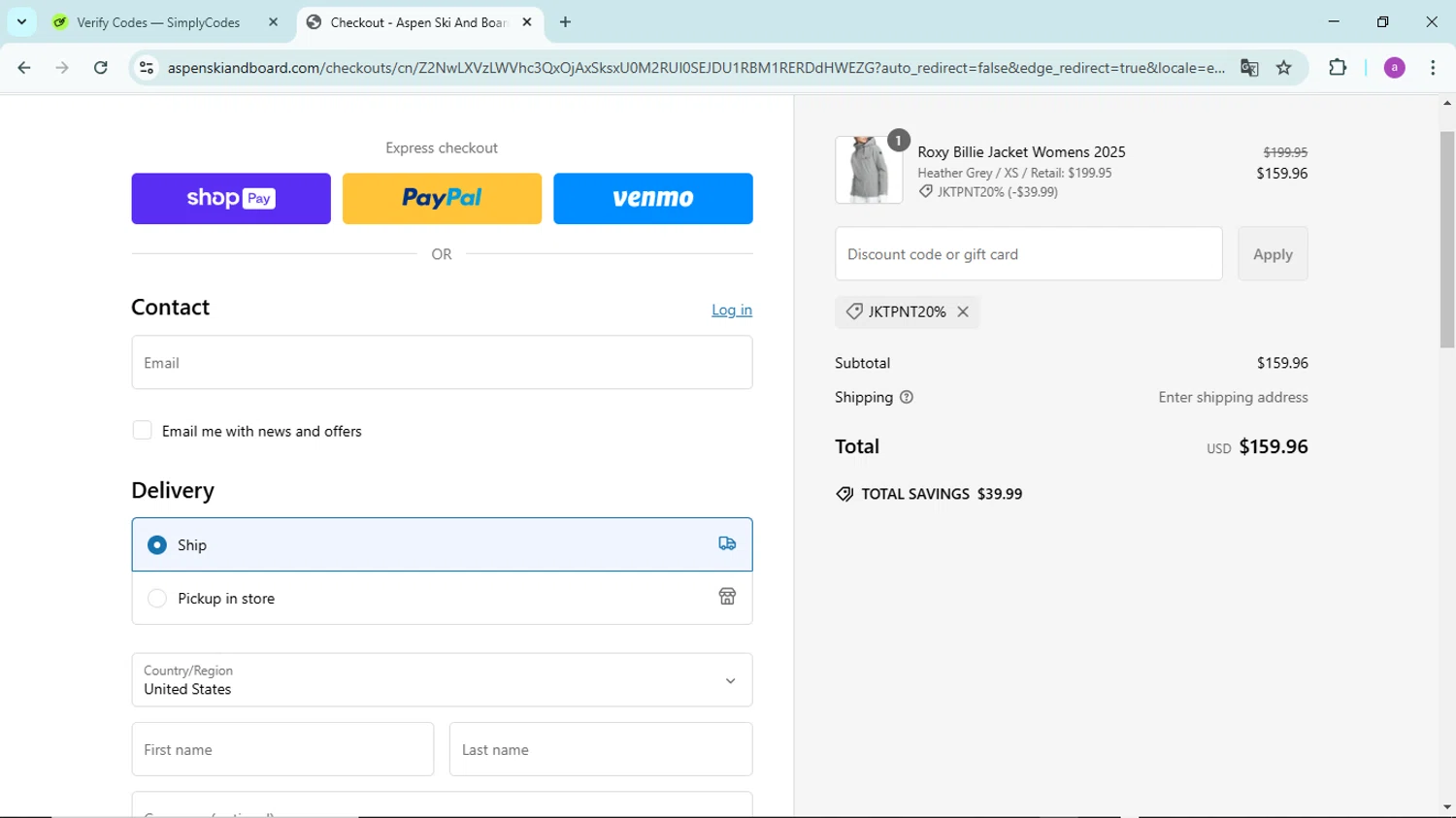Image resolution: width=1456 pixels, height=818 pixels.
Task: Select Pickup in store radio button
Action: (157, 599)
